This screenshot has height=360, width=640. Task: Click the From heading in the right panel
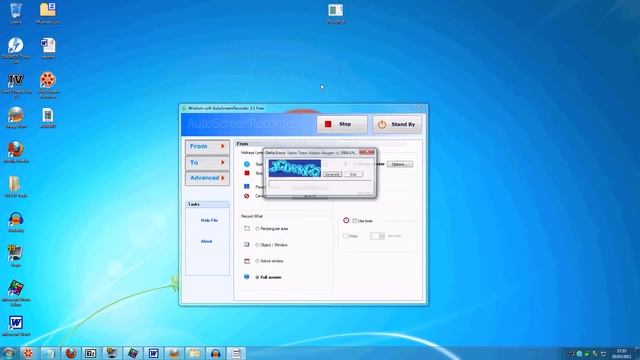coord(242,144)
